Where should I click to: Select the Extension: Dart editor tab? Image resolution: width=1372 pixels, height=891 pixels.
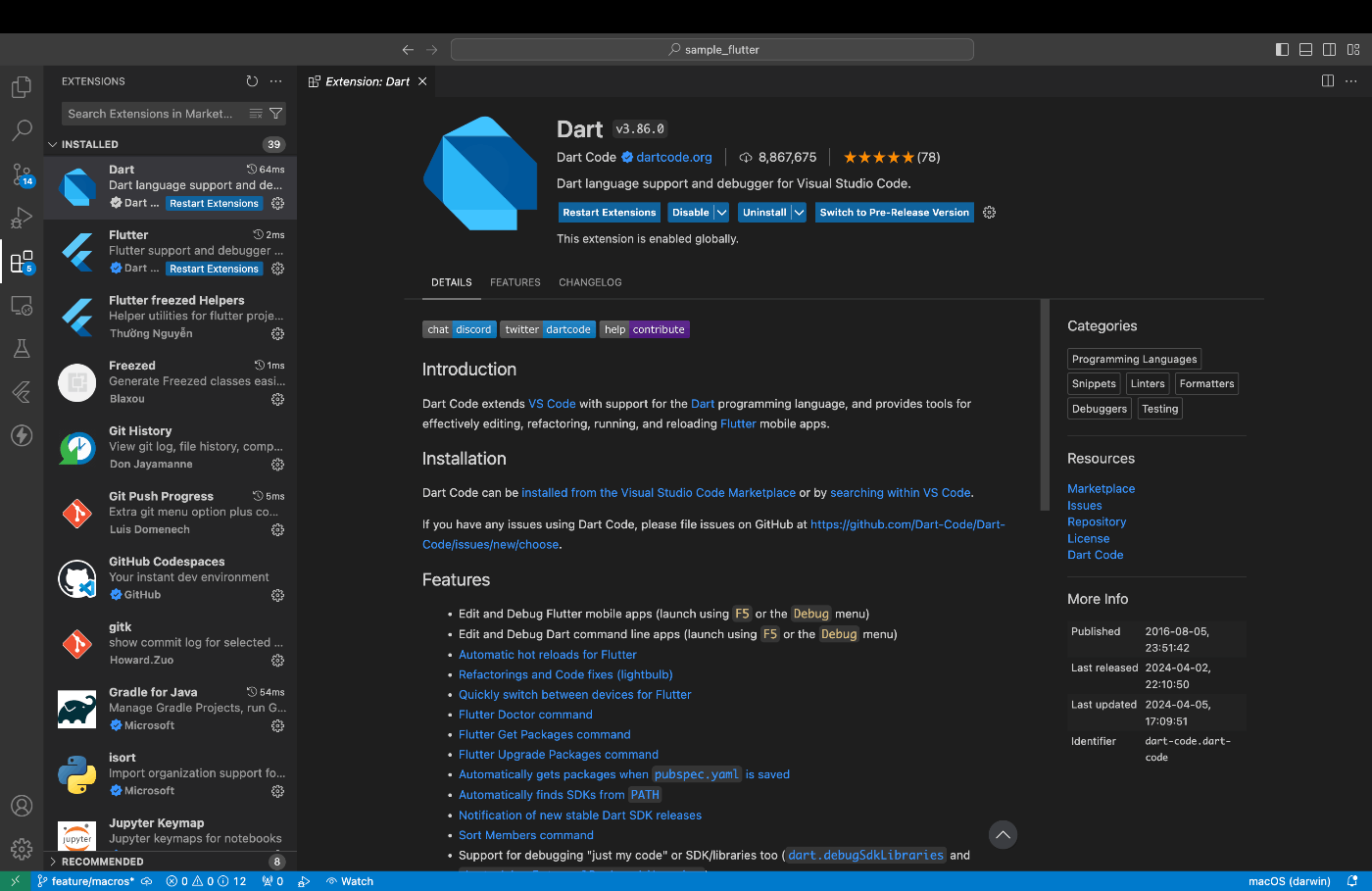click(367, 81)
